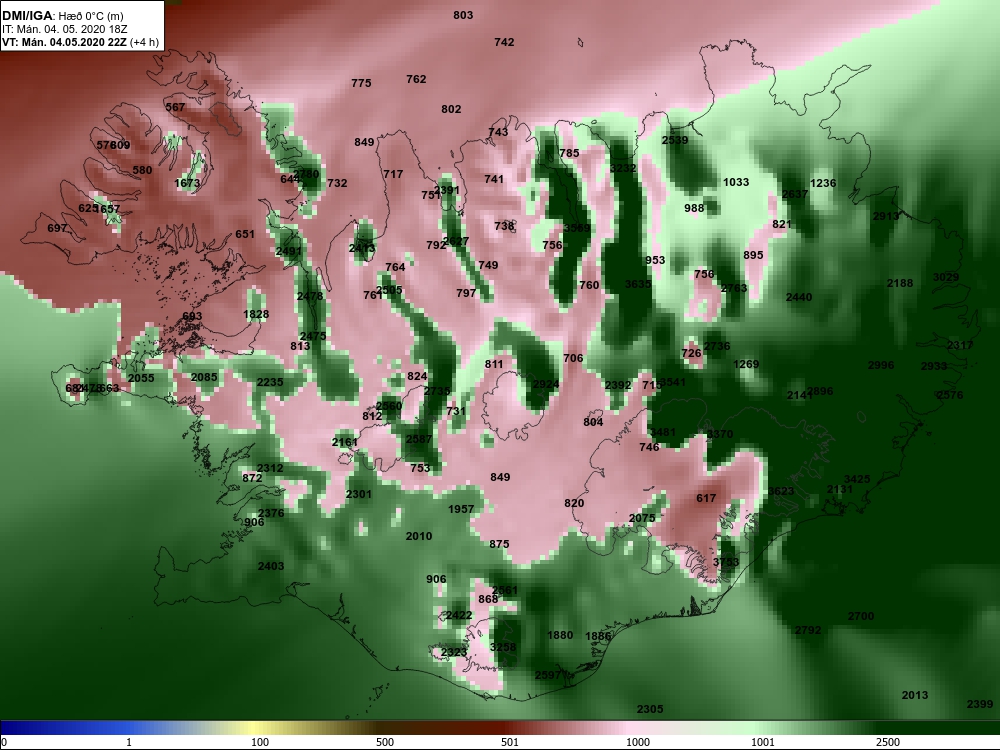1000x750 pixels.
Task: Click the map value 2700
Action: pos(860,616)
